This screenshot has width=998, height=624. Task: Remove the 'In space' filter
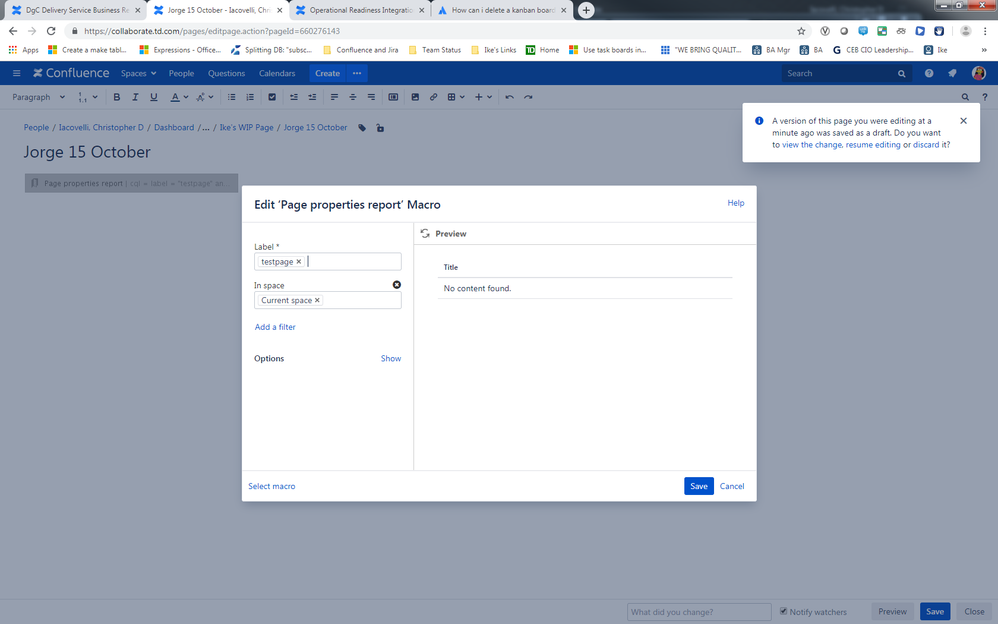397,285
